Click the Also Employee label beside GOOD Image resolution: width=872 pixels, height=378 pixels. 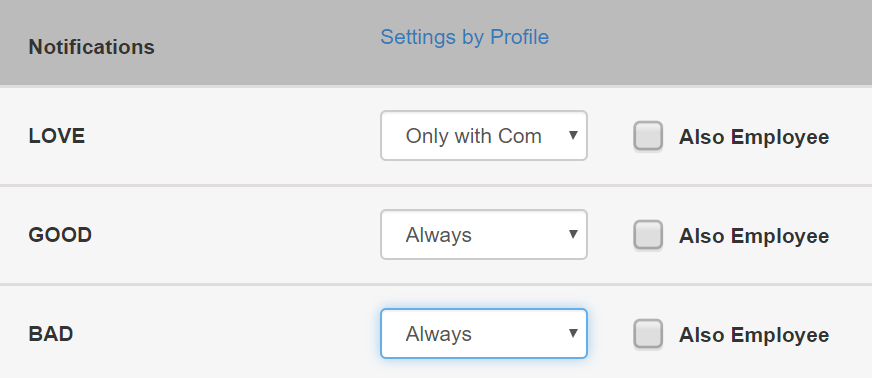754,236
